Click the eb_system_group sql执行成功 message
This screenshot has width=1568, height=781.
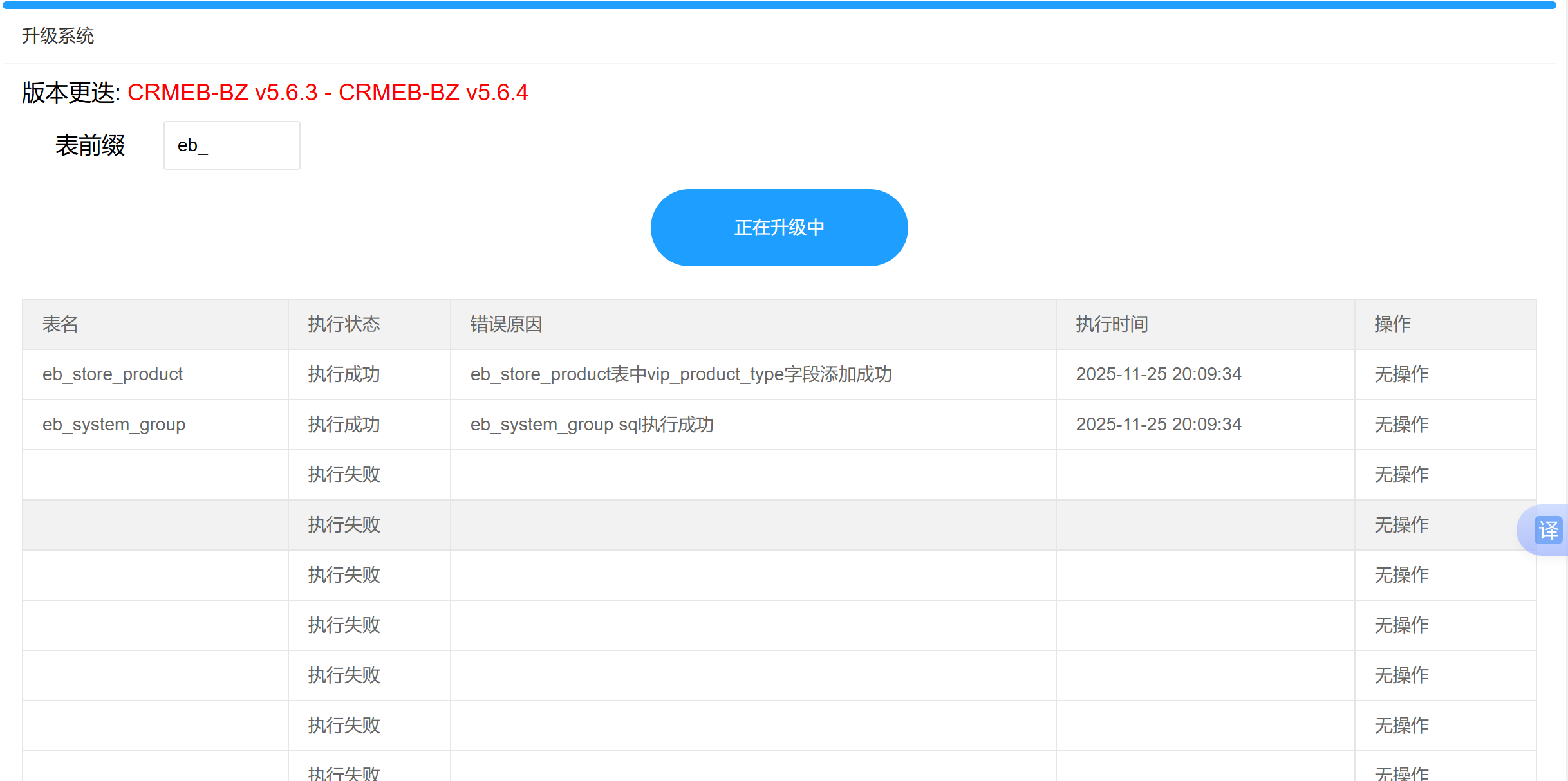coord(592,425)
